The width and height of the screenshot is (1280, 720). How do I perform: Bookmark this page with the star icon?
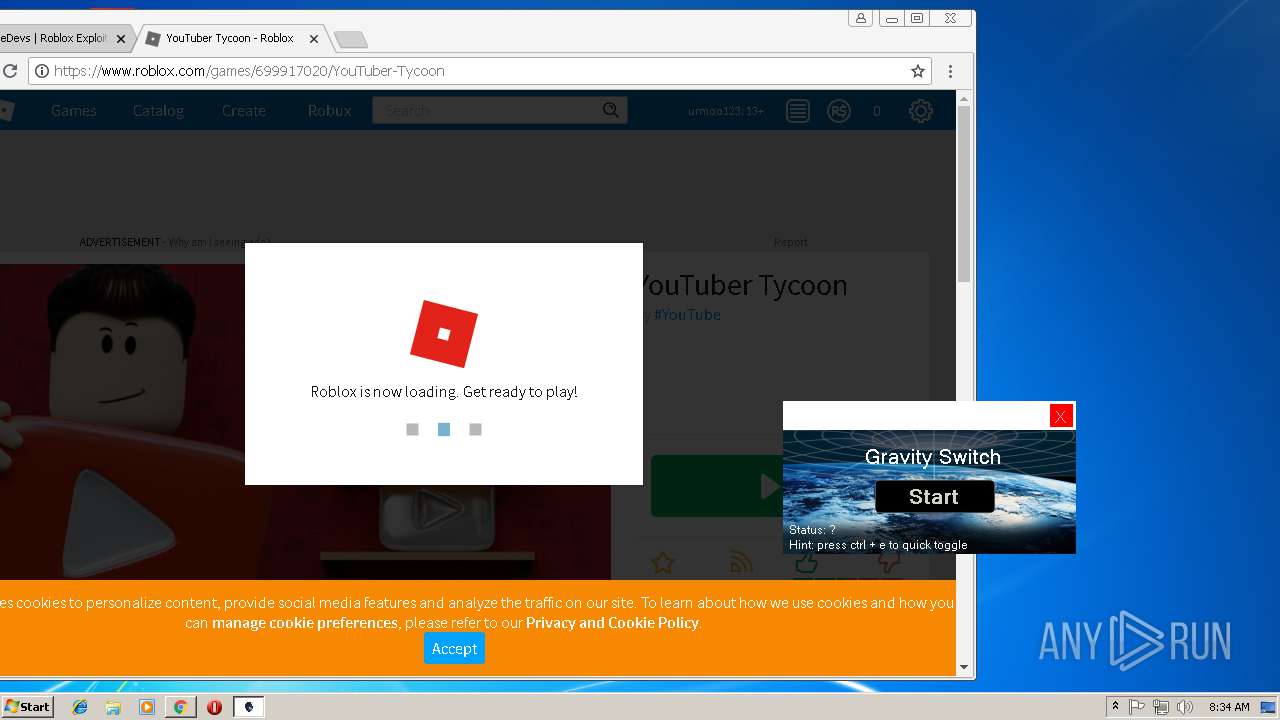point(917,71)
